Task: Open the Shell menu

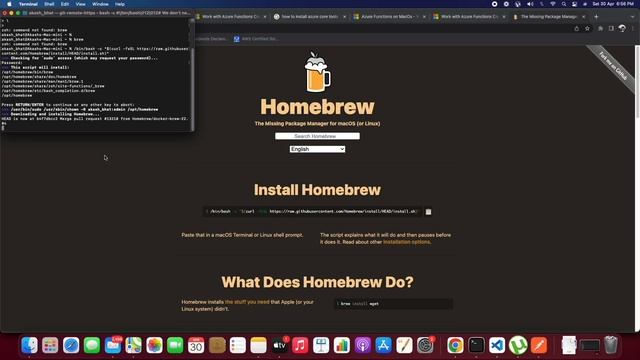Action: coord(49,4)
